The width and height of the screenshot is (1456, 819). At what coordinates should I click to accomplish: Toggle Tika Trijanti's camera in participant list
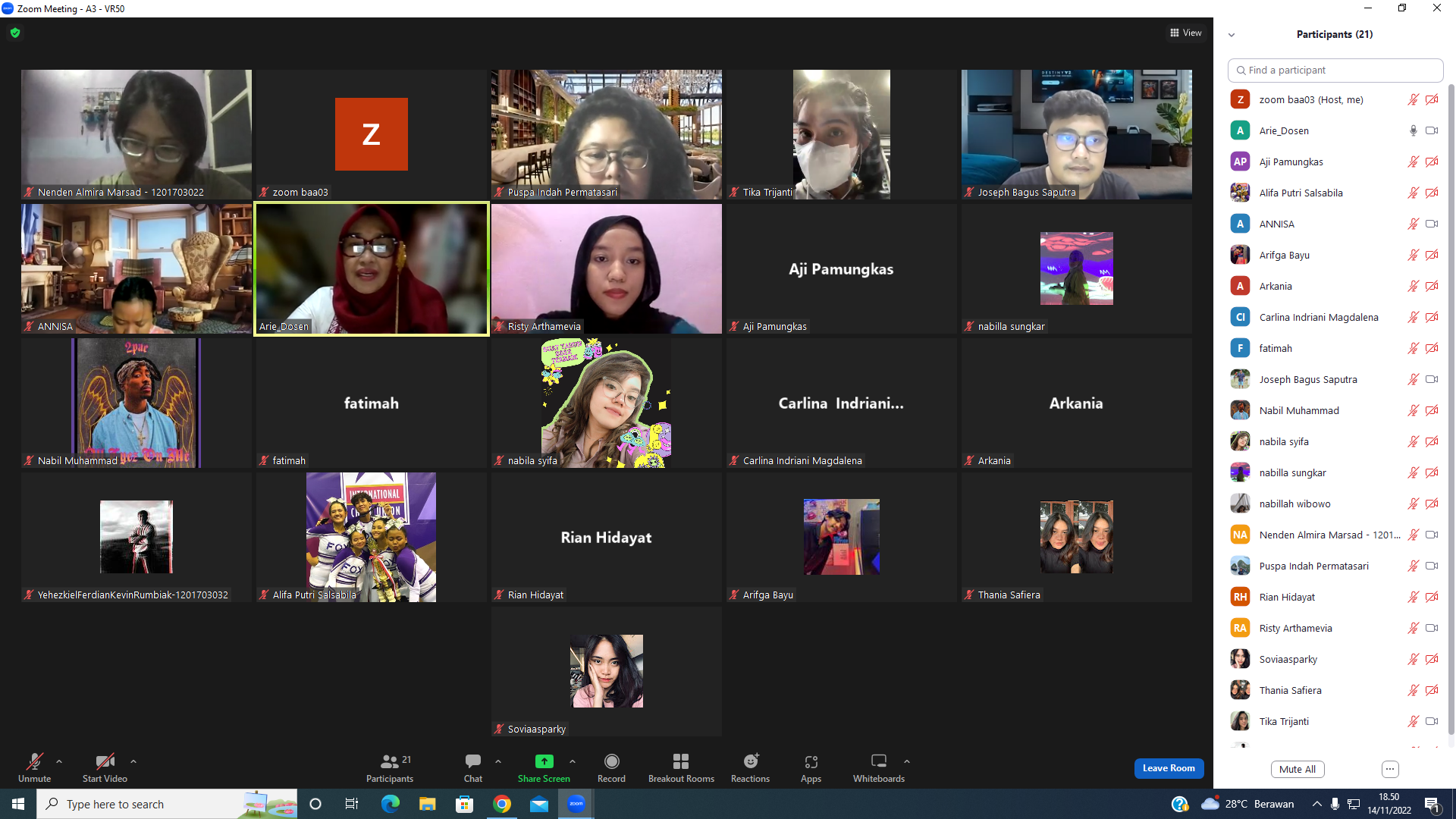click(x=1432, y=721)
